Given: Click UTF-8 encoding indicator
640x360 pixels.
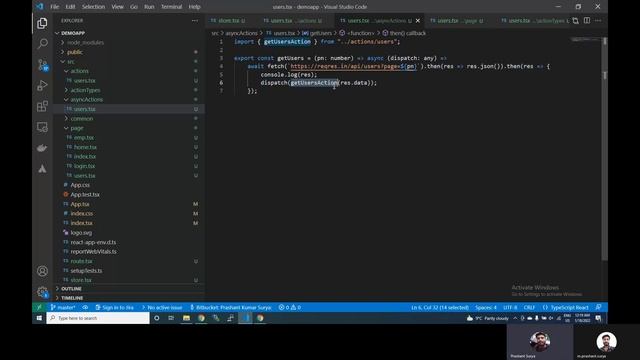Looking at the screenshot, I should tap(510, 307).
